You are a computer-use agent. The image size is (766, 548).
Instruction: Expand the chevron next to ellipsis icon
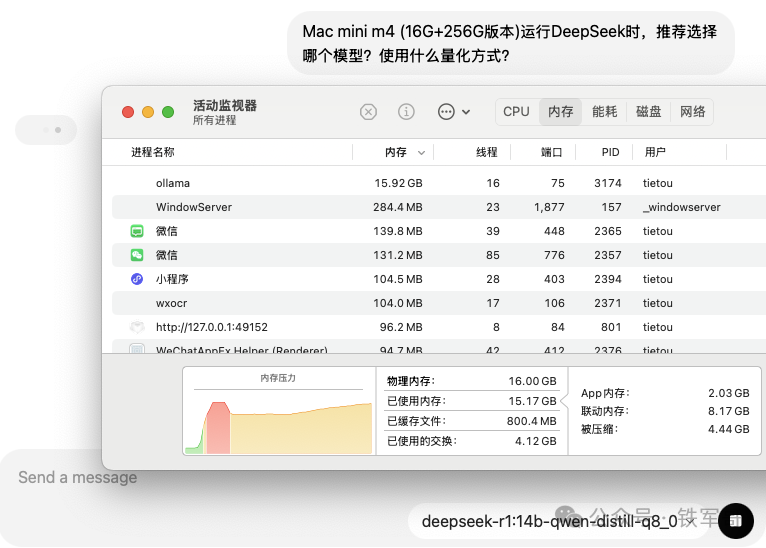[x=466, y=112]
